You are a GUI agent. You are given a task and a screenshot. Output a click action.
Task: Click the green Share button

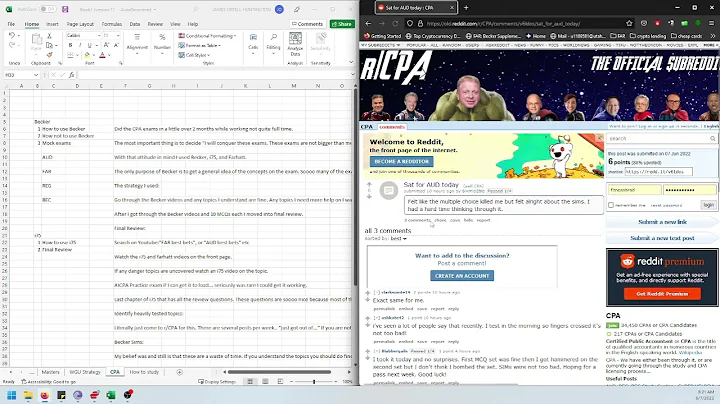[x=342, y=24]
